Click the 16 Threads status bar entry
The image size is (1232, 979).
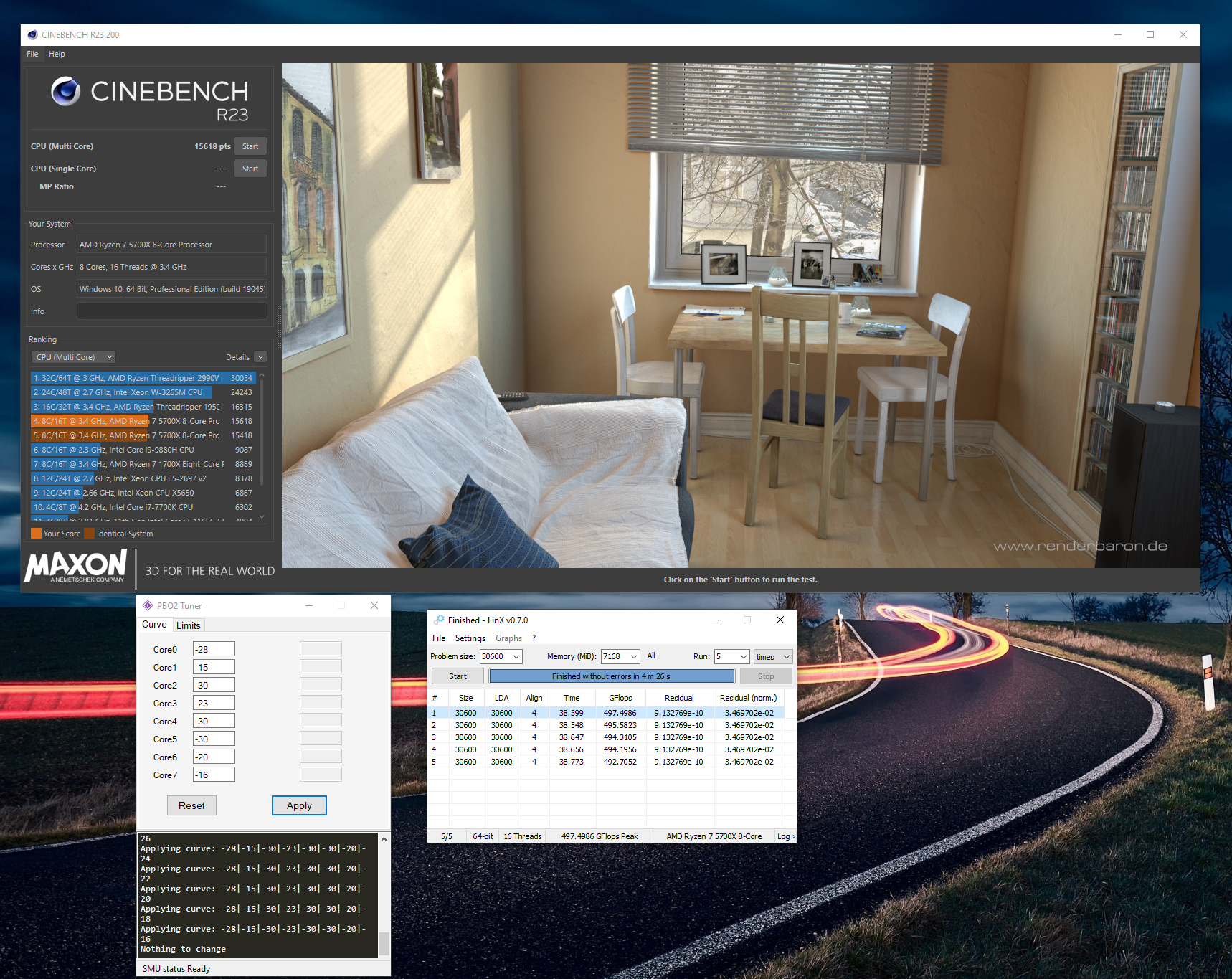523,836
